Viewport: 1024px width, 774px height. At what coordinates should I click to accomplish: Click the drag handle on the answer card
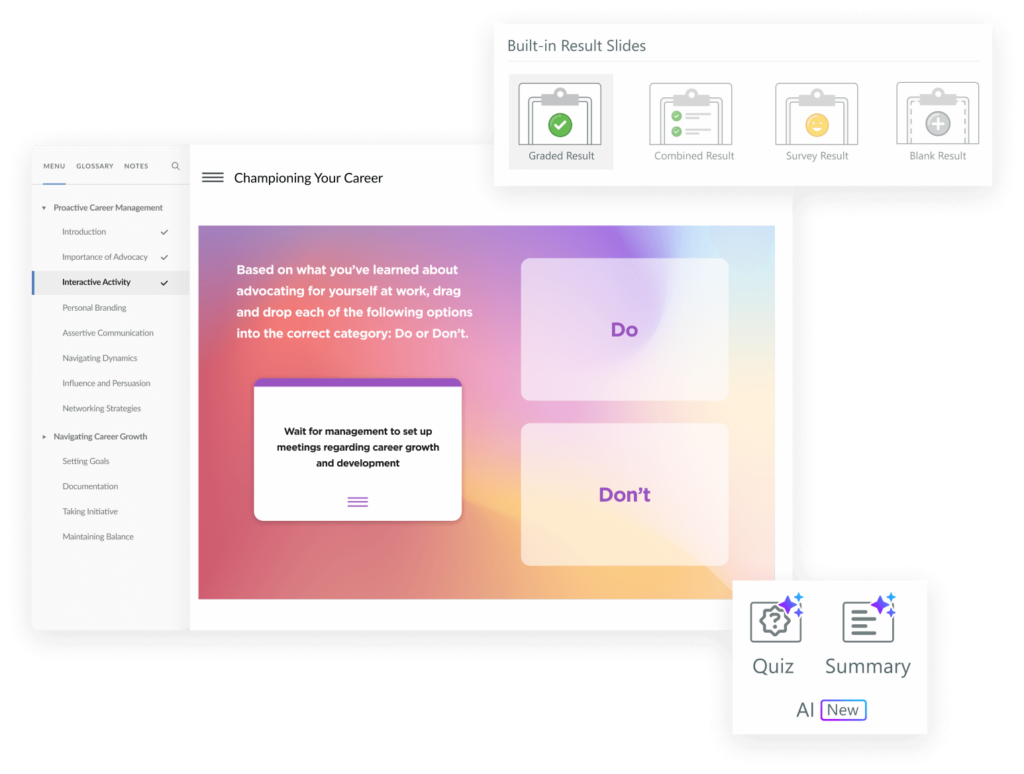click(357, 503)
